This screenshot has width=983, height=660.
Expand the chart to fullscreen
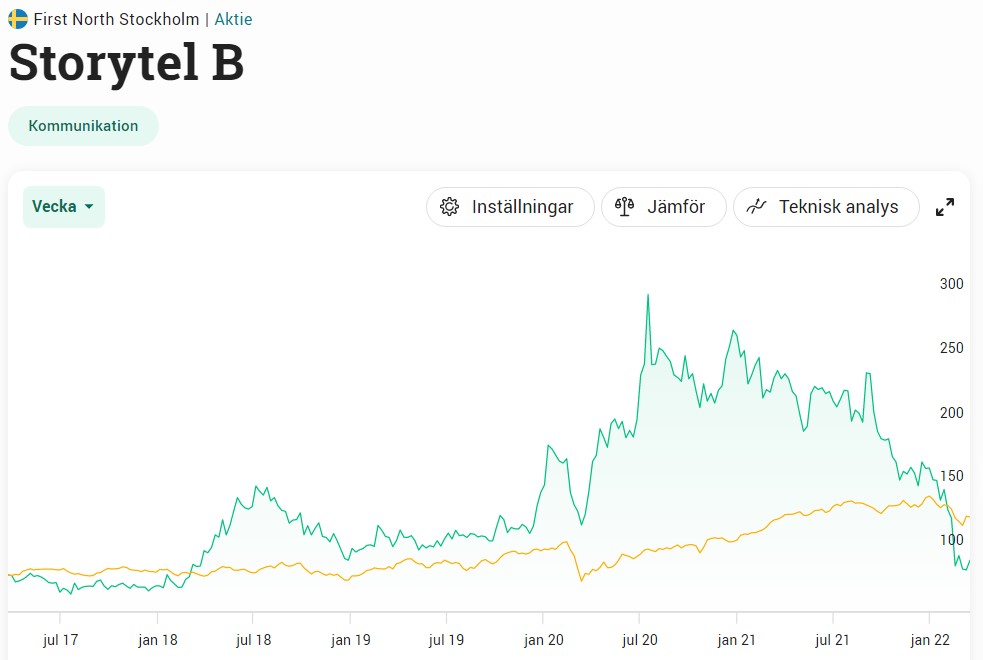(x=945, y=207)
